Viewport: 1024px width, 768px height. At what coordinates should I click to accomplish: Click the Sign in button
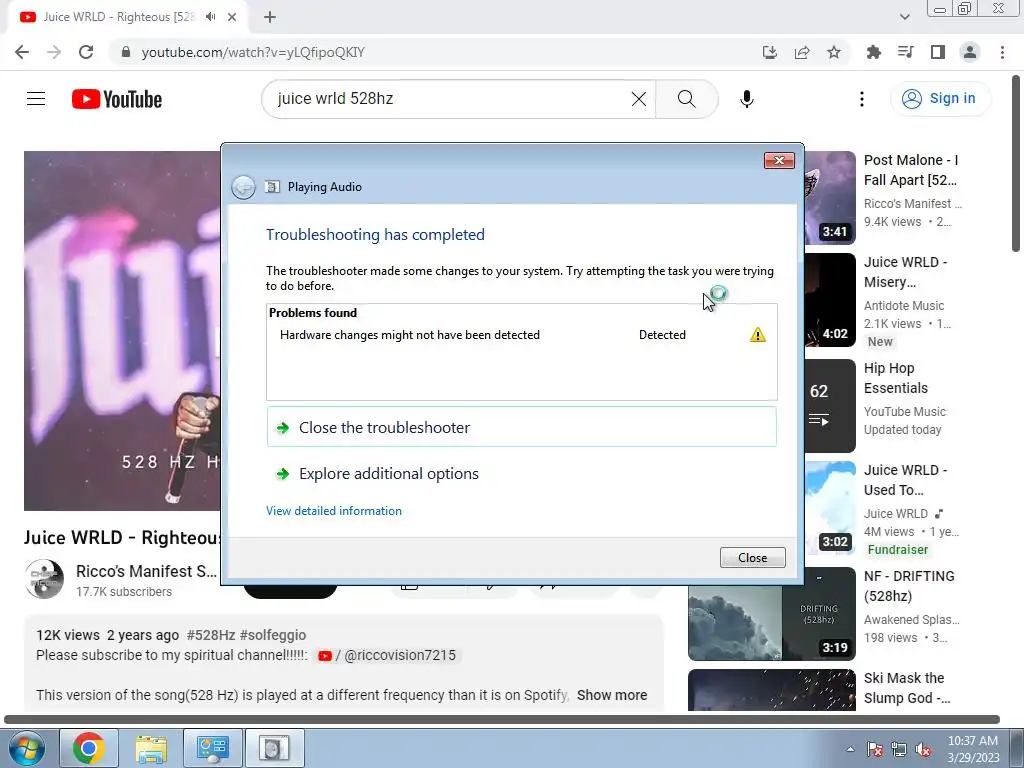(x=940, y=99)
